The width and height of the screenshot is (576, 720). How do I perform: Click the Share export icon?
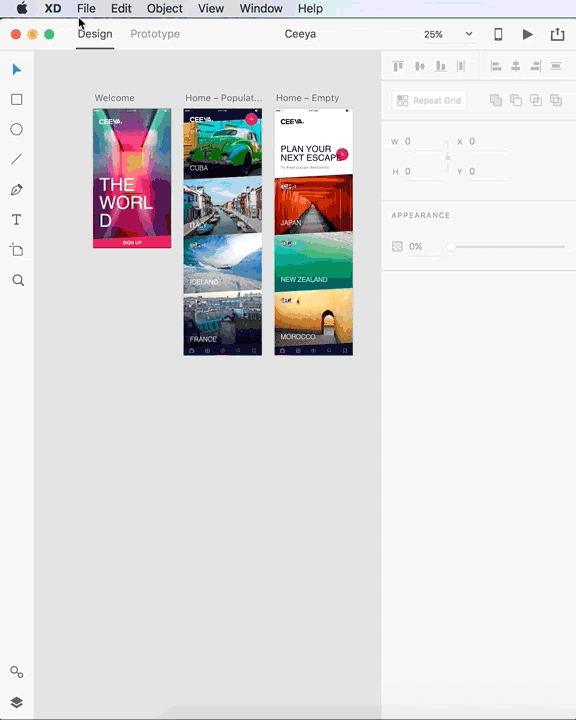(558, 34)
